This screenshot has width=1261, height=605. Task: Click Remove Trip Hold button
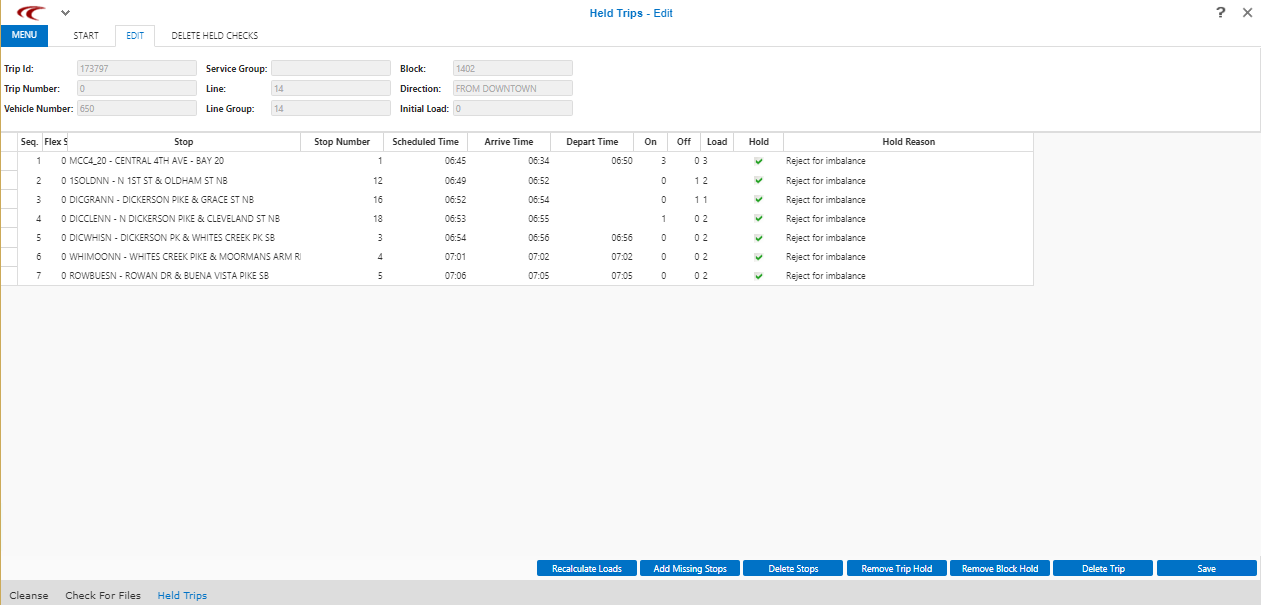point(896,569)
